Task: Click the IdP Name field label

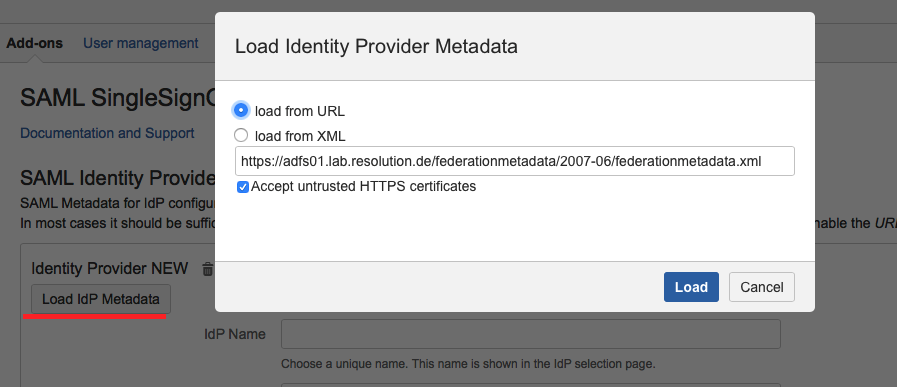Action: [235, 334]
